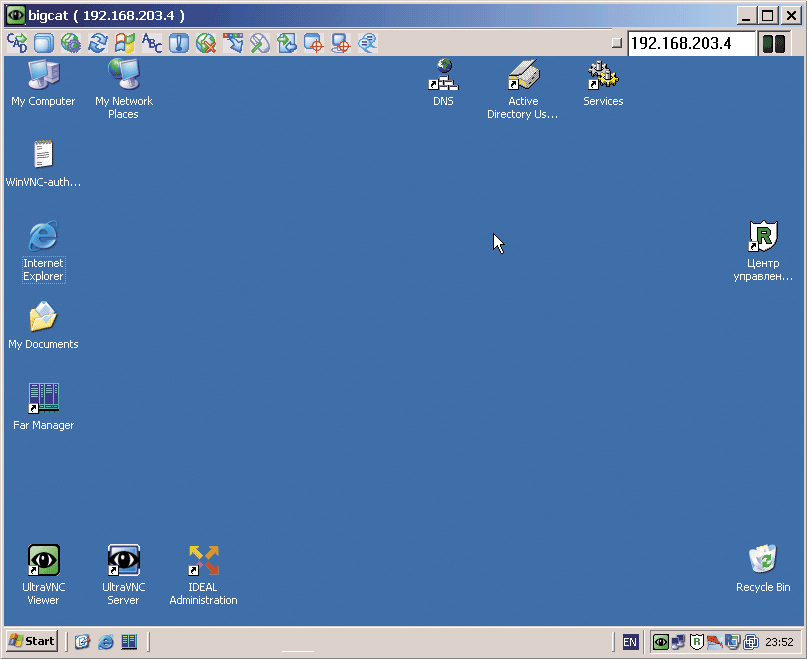The image size is (807, 659).
Task: Select Far Manager shortcut
Action: pyautogui.click(x=43, y=406)
